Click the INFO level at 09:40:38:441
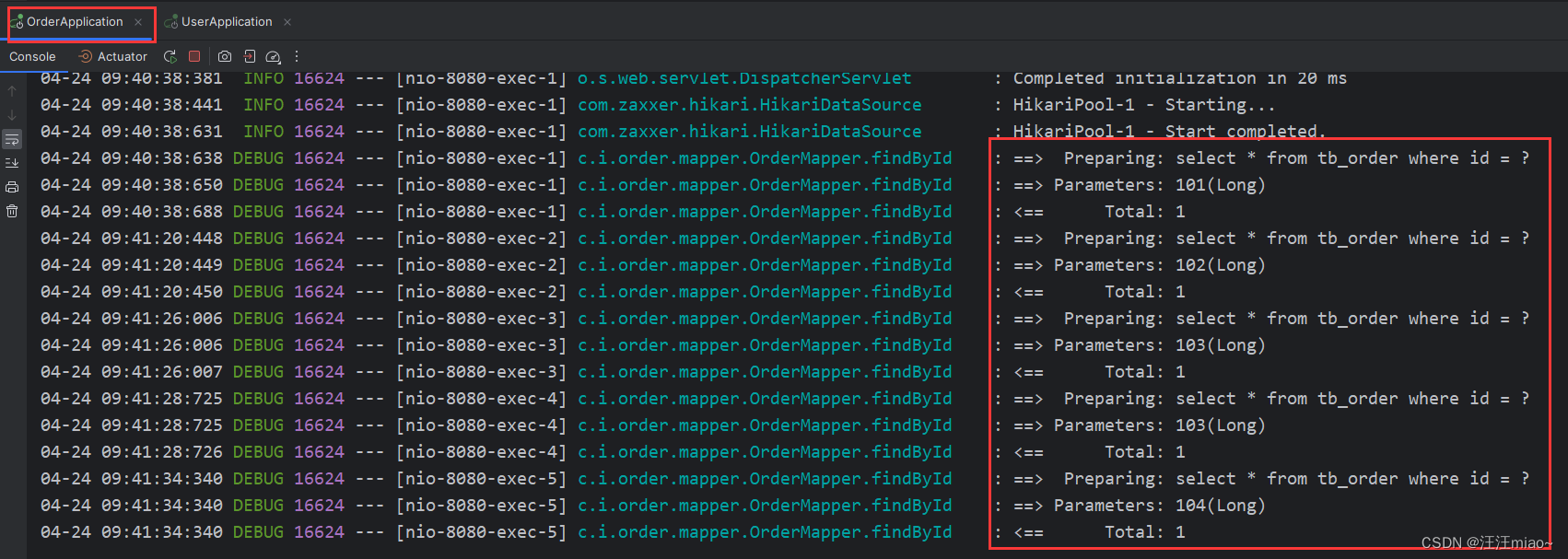Image resolution: width=1568 pixels, height=559 pixels. [263, 105]
